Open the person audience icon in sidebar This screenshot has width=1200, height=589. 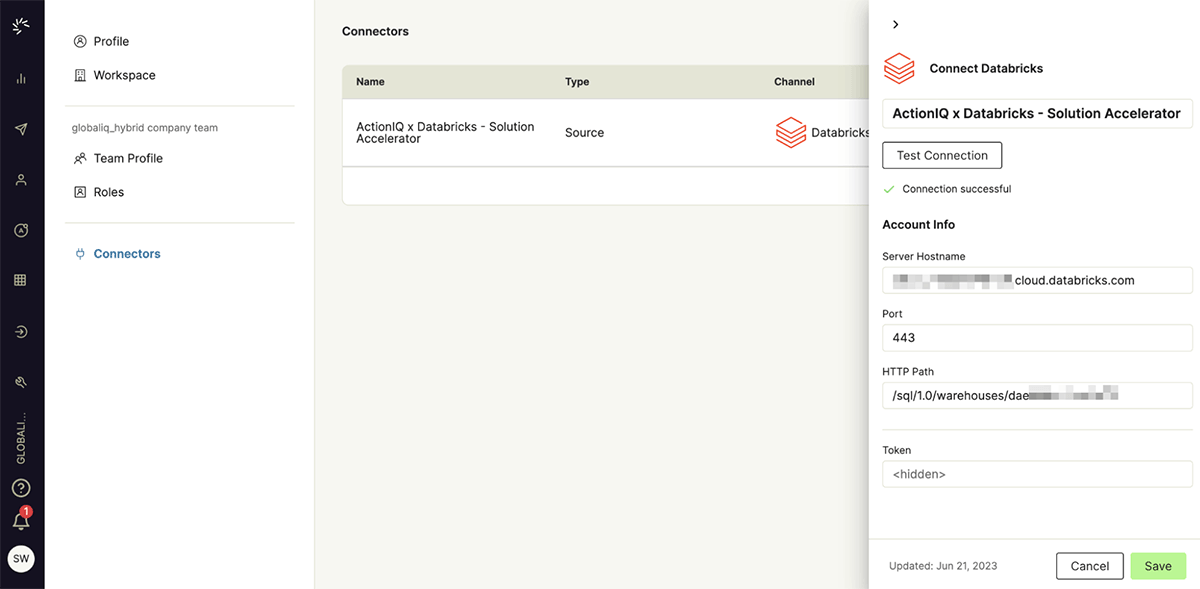coord(21,180)
